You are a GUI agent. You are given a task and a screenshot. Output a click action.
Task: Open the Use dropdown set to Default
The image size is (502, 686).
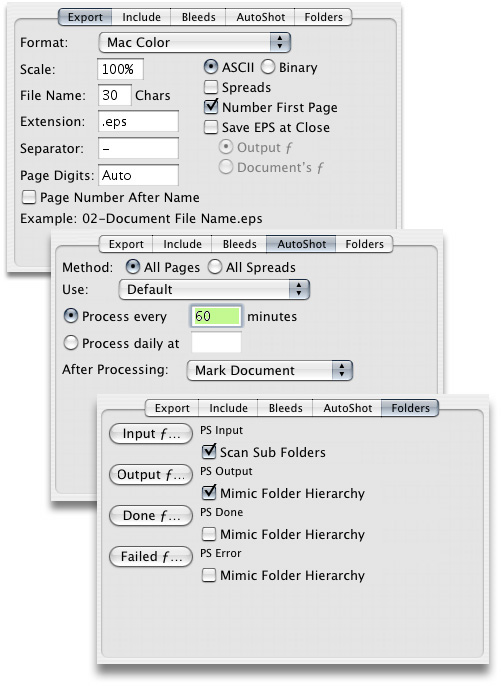214,290
